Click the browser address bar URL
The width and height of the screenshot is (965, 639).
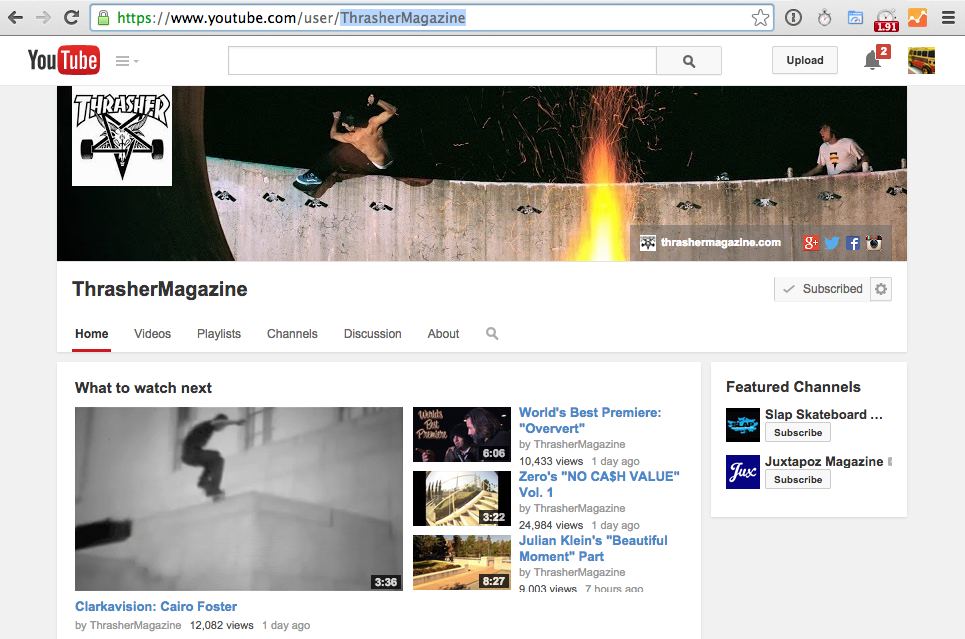pyautogui.click(x=431, y=18)
